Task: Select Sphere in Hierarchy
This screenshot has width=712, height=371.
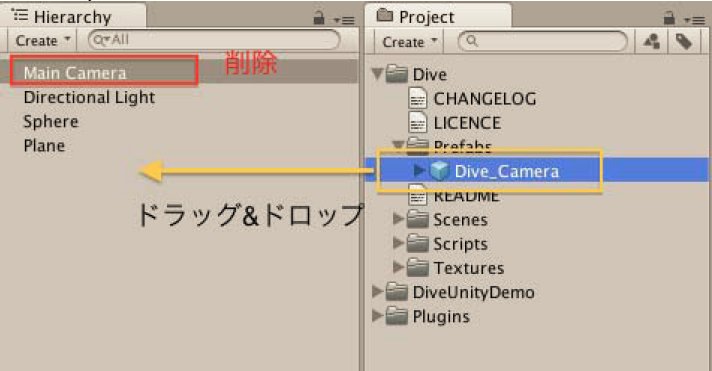Action: pos(51,121)
